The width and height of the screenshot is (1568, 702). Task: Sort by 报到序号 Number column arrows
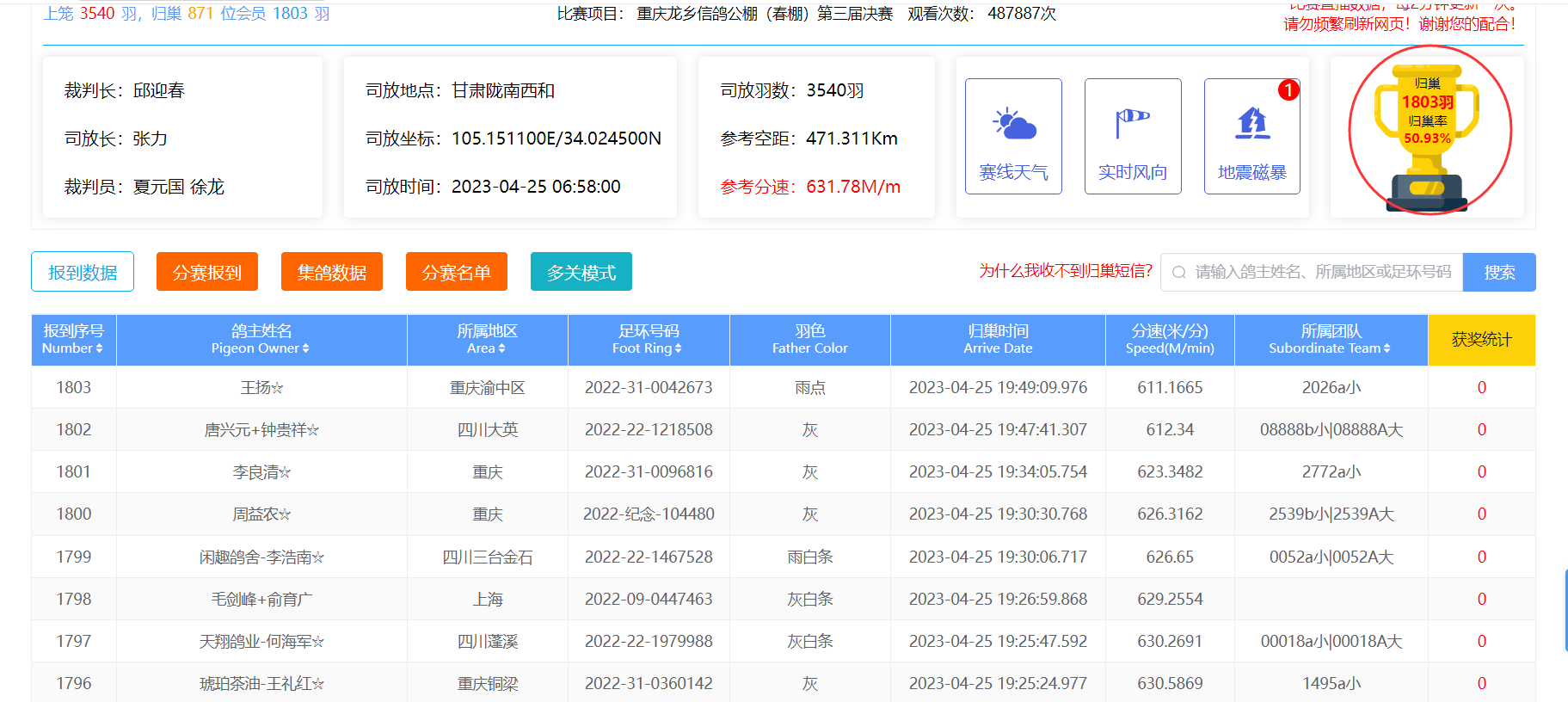coord(99,348)
